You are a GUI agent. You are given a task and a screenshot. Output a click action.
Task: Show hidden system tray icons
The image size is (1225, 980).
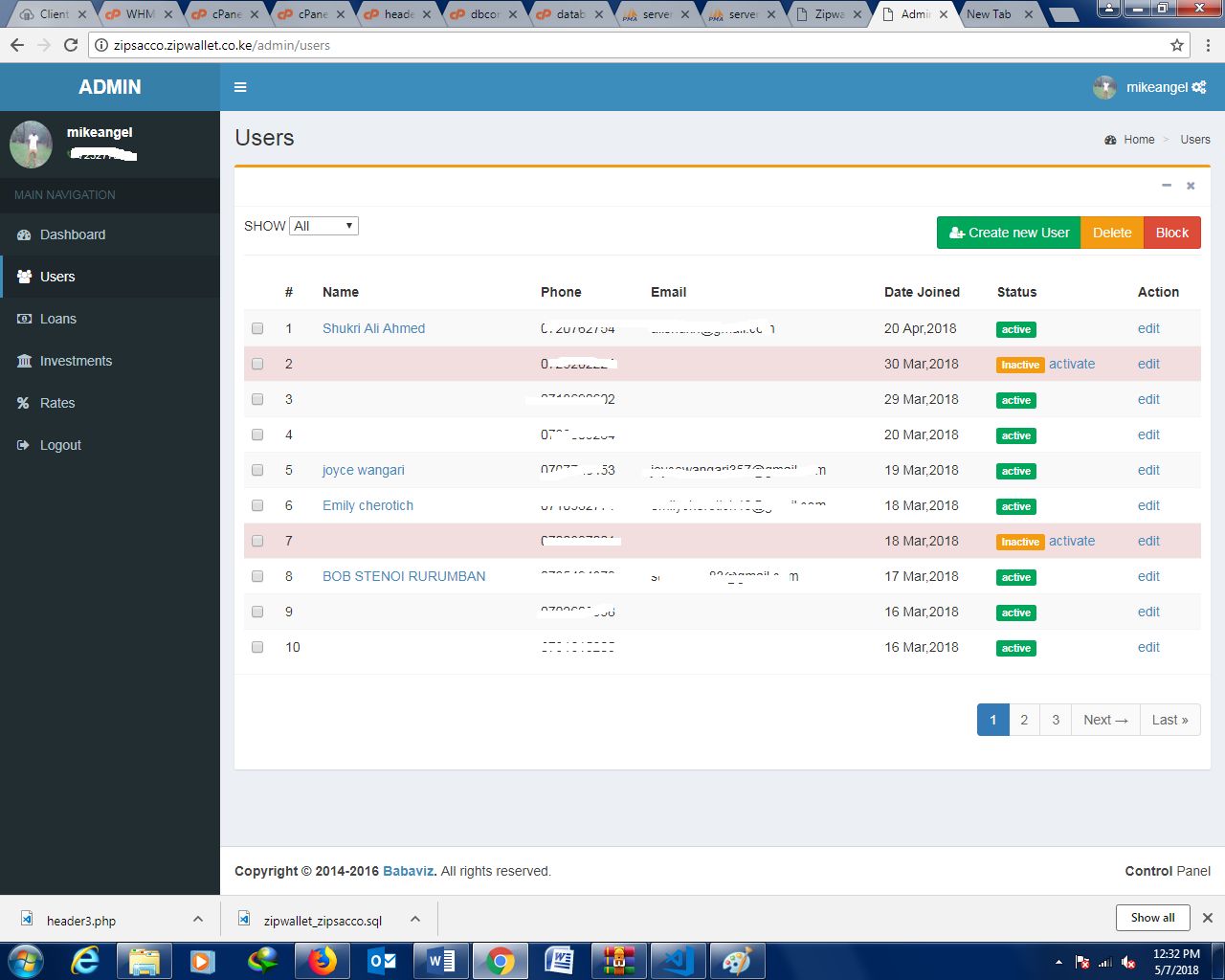click(1058, 962)
